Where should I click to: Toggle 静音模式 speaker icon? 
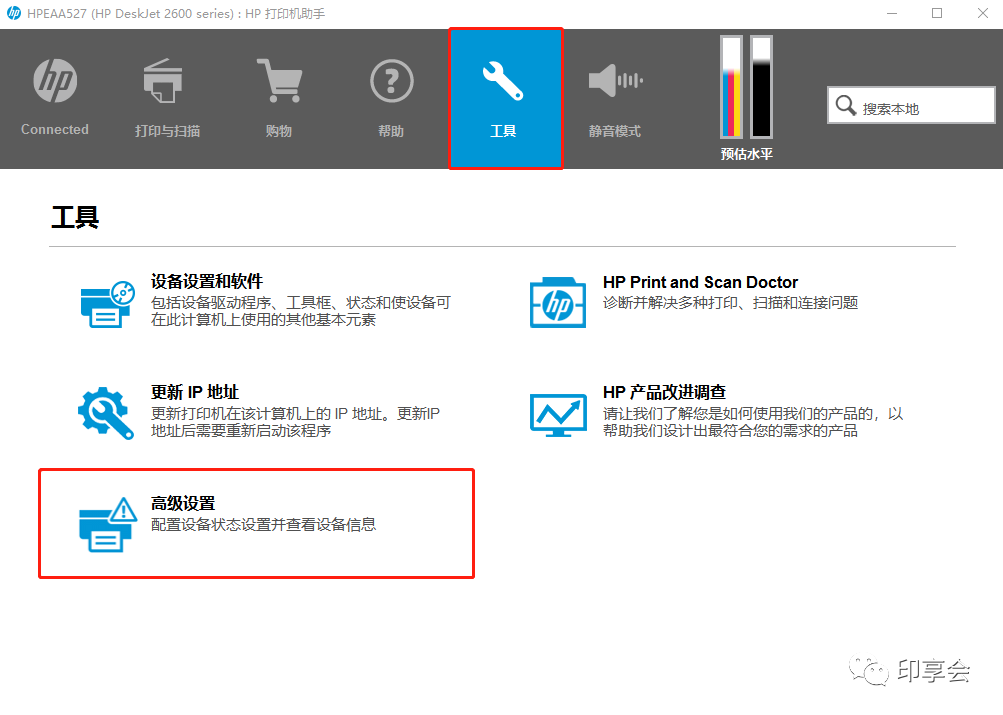(615, 81)
